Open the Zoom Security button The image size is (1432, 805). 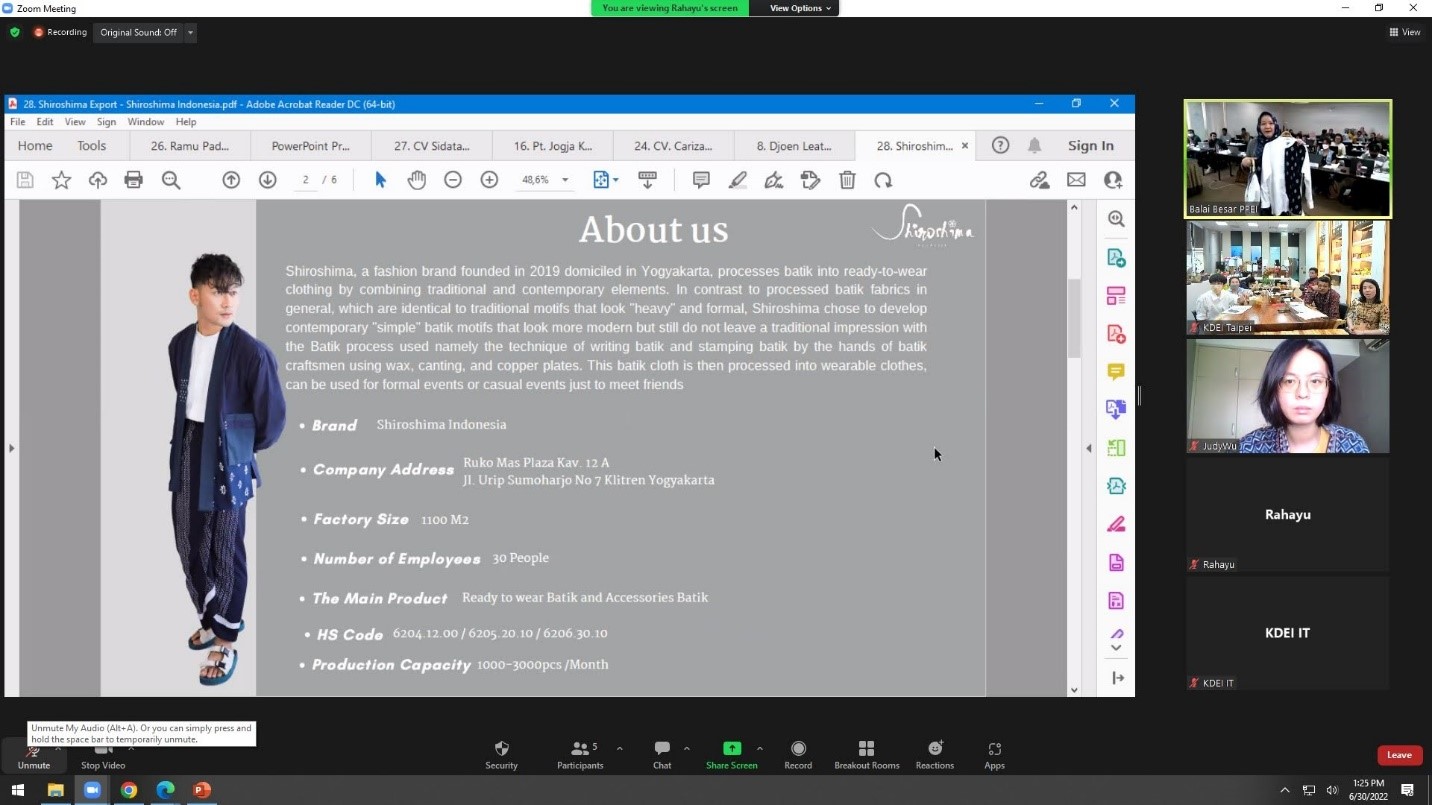[x=501, y=756]
